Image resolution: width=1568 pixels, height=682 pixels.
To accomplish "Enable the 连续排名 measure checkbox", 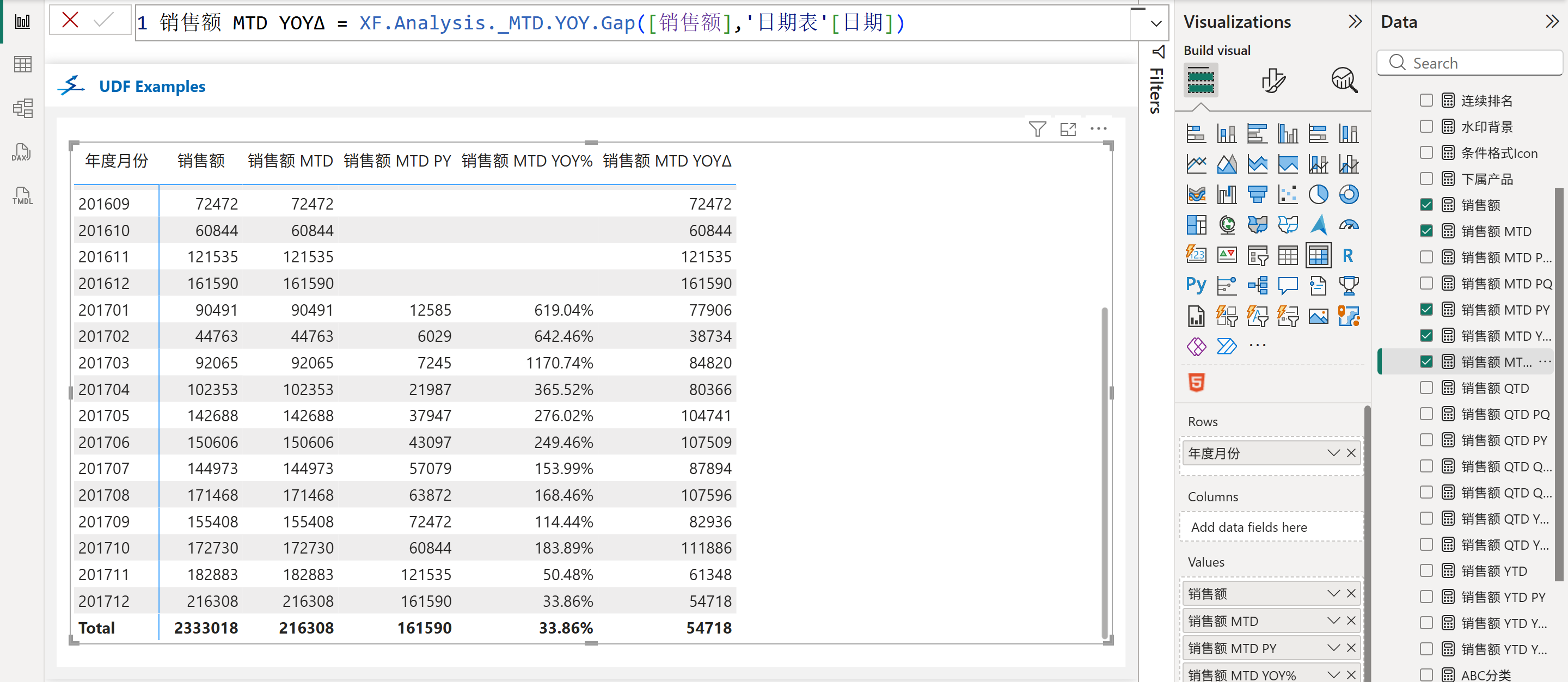I will (1426, 100).
